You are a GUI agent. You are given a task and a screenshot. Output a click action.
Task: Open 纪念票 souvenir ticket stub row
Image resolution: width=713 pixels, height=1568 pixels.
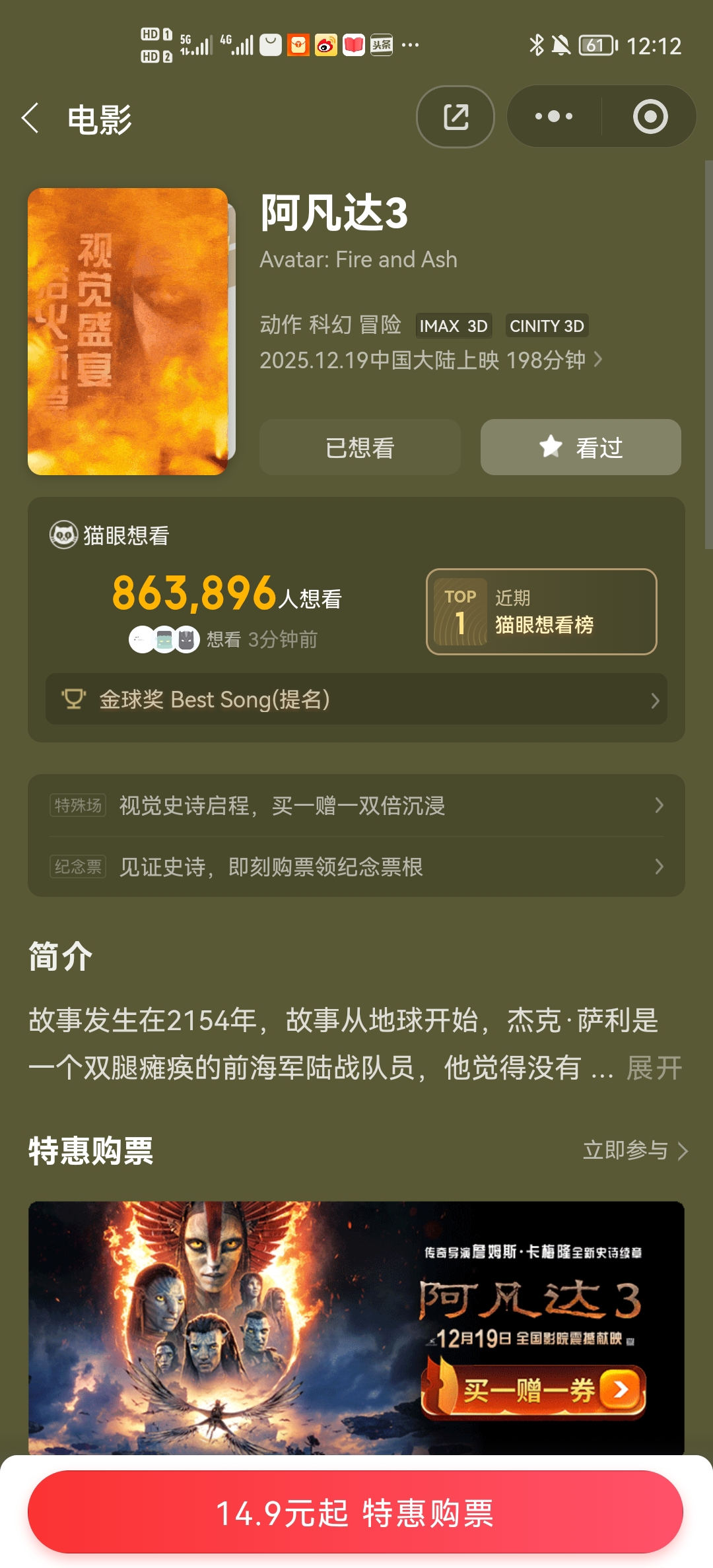[356, 866]
